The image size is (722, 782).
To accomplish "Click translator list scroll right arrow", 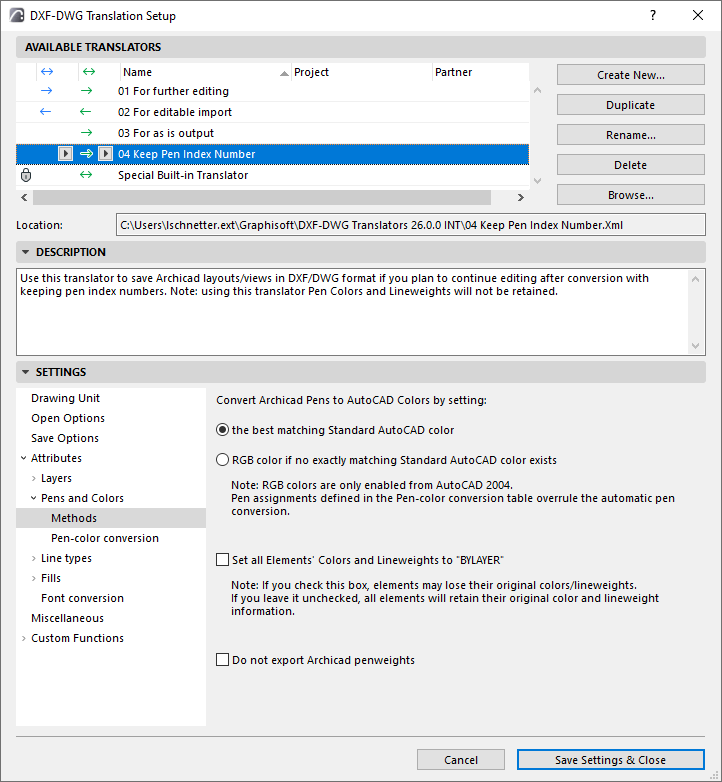I will point(521,197).
